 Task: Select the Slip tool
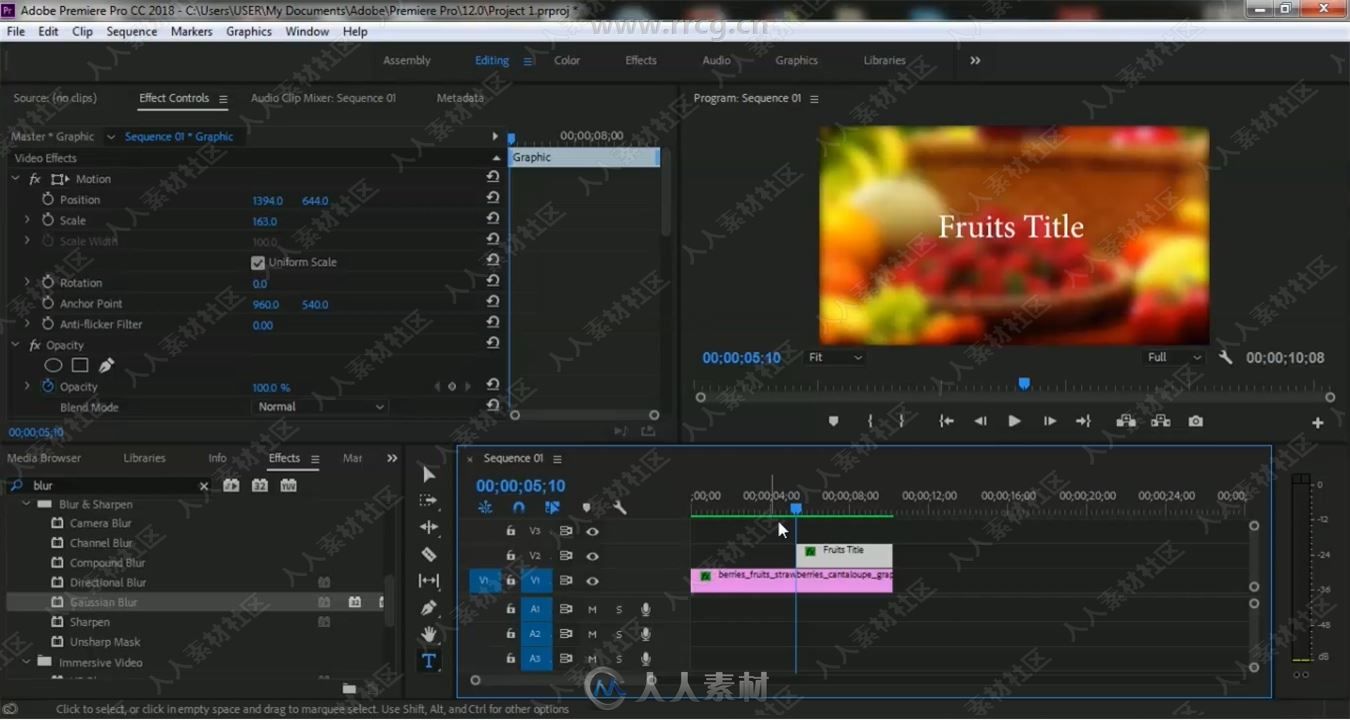pyautogui.click(x=428, y=581)
